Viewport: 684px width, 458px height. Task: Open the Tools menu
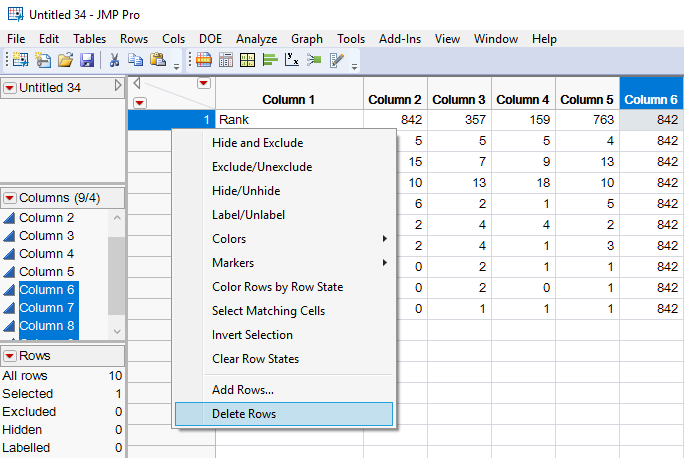351,39
